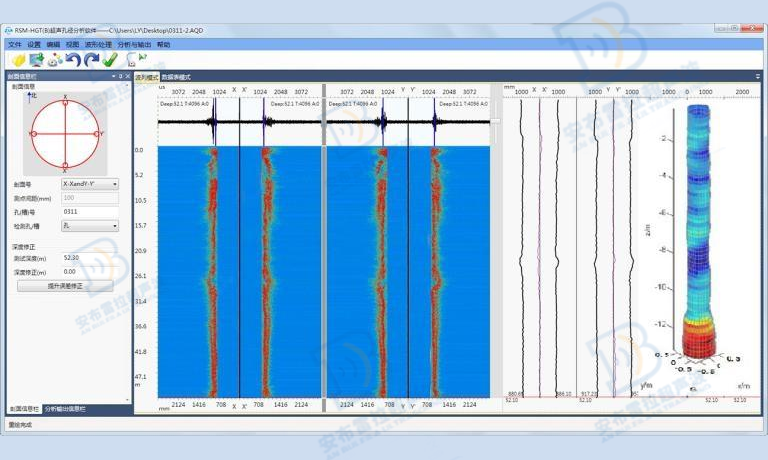Click the top X marker on compass circle
Viewport: 768px width, 460px height.
coord(65,103)
